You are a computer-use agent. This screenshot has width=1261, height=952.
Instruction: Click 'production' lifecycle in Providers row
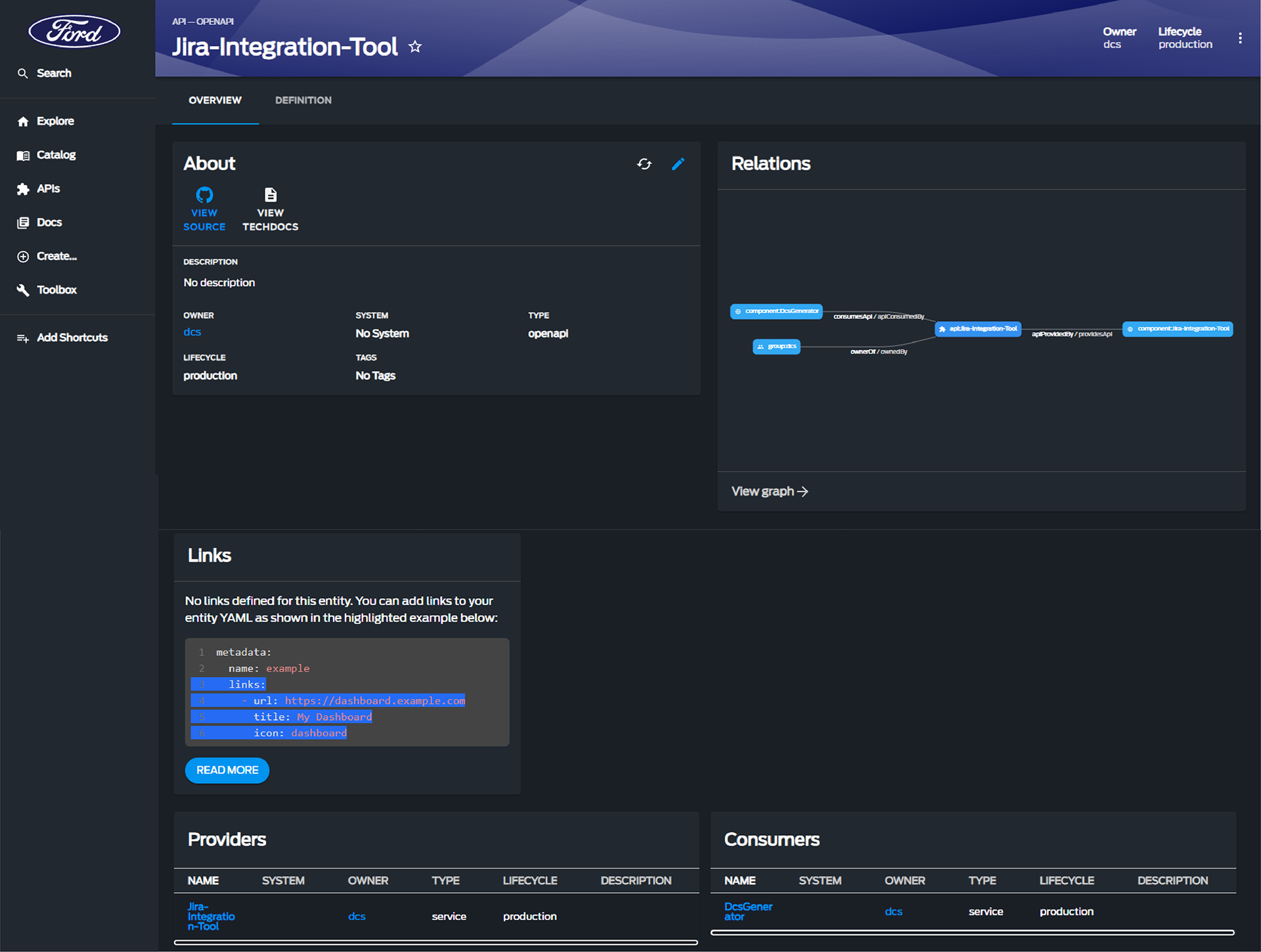pyautogui.click(x=530, y=917)
